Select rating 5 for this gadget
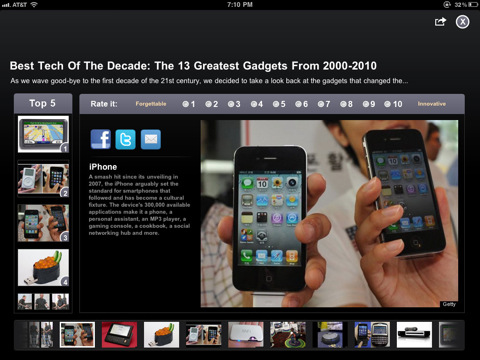 (x=279, y=104)
